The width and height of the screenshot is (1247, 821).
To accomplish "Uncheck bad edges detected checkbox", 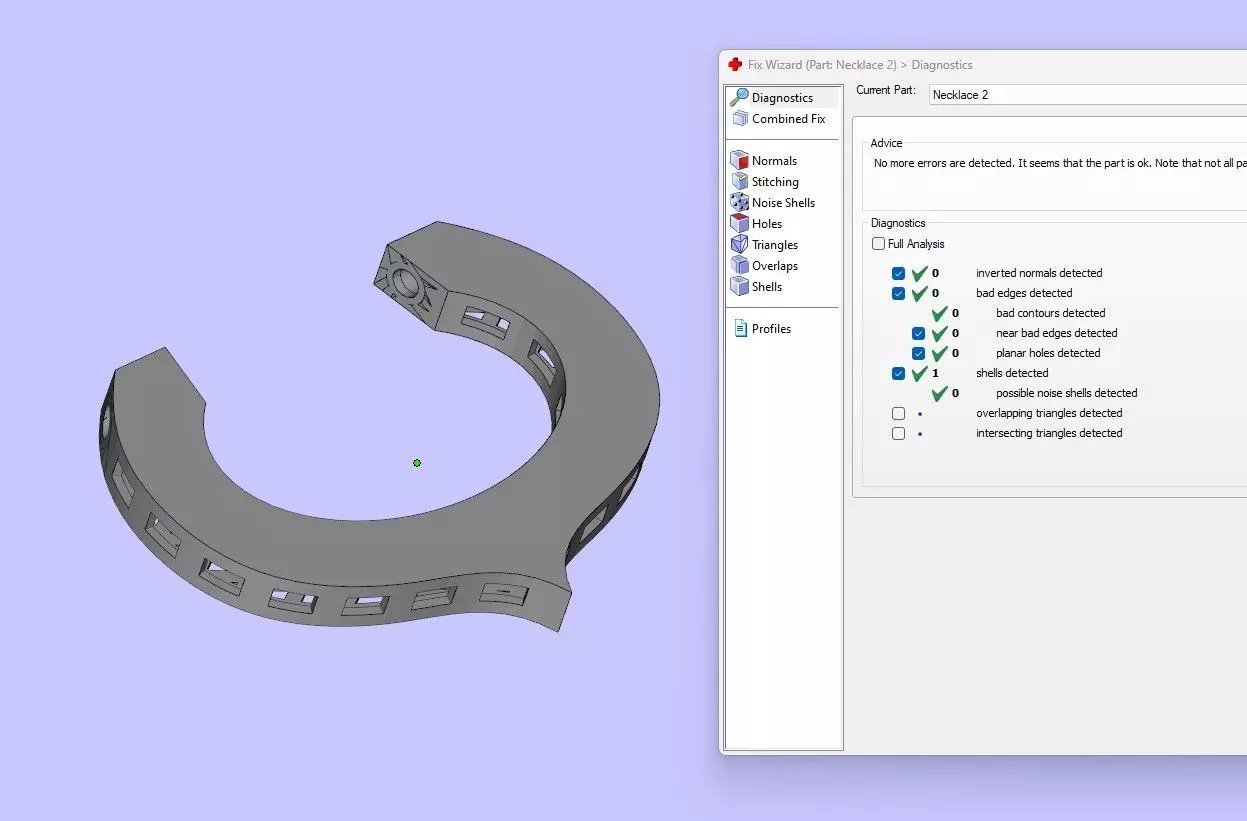I will click(x=898, y=293).
